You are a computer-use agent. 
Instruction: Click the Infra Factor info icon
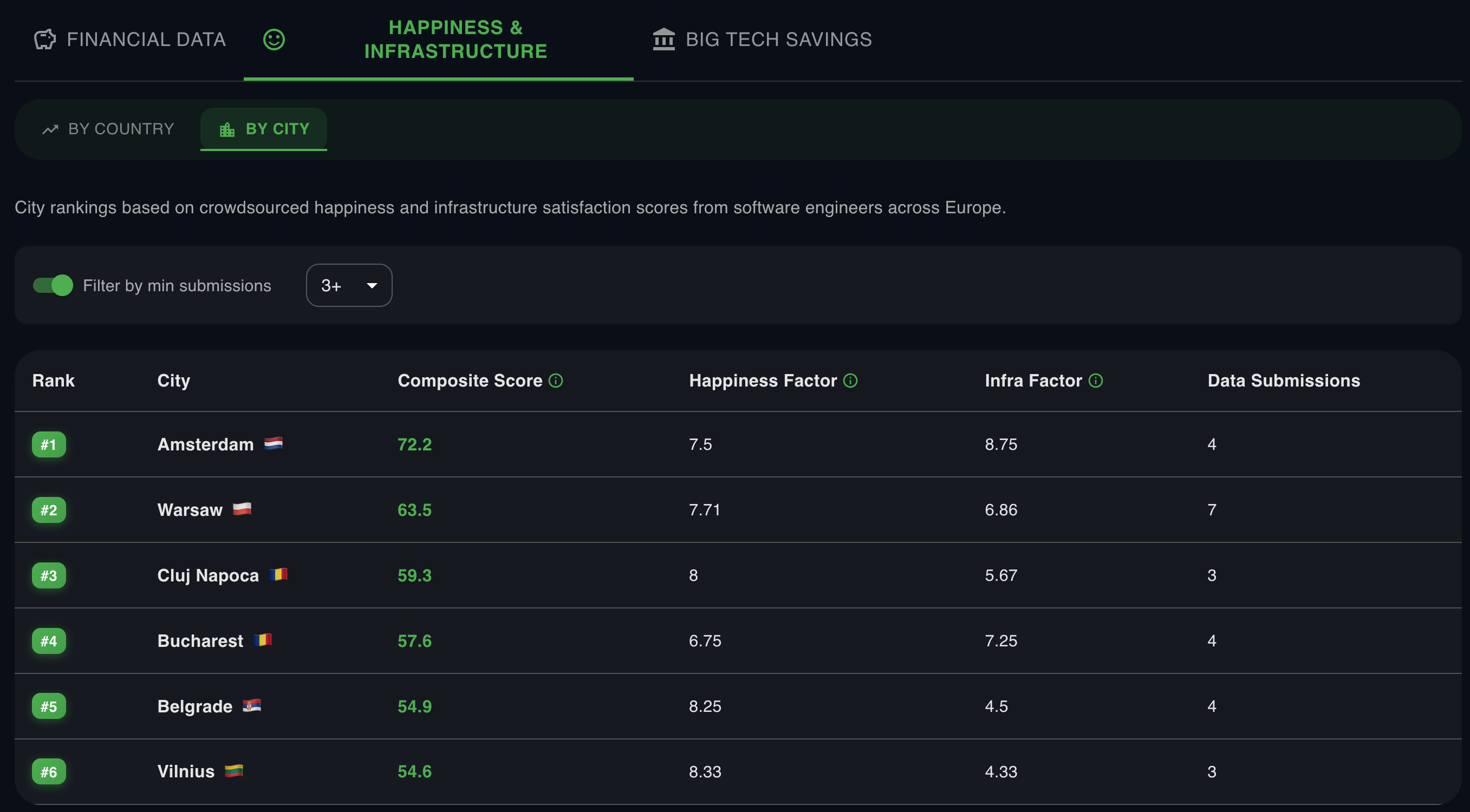(x=1096, y=381)
